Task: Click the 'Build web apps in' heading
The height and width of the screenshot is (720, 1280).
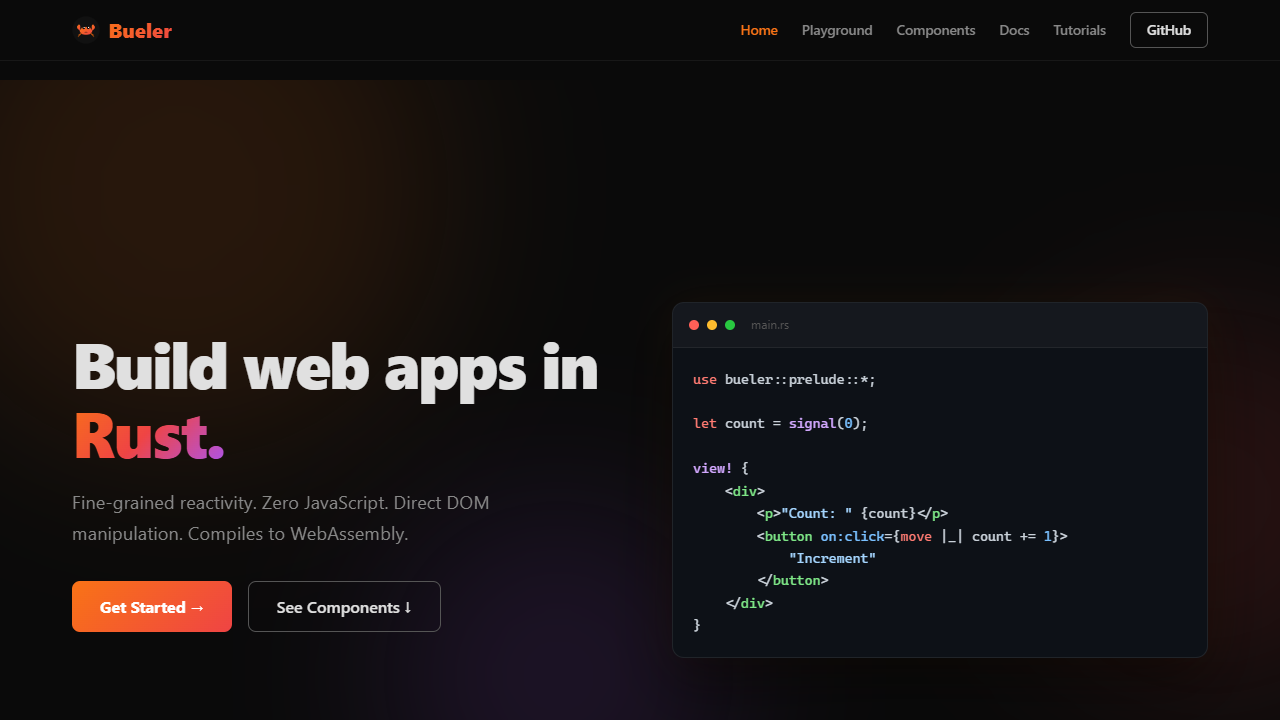Action: (336, 367)
